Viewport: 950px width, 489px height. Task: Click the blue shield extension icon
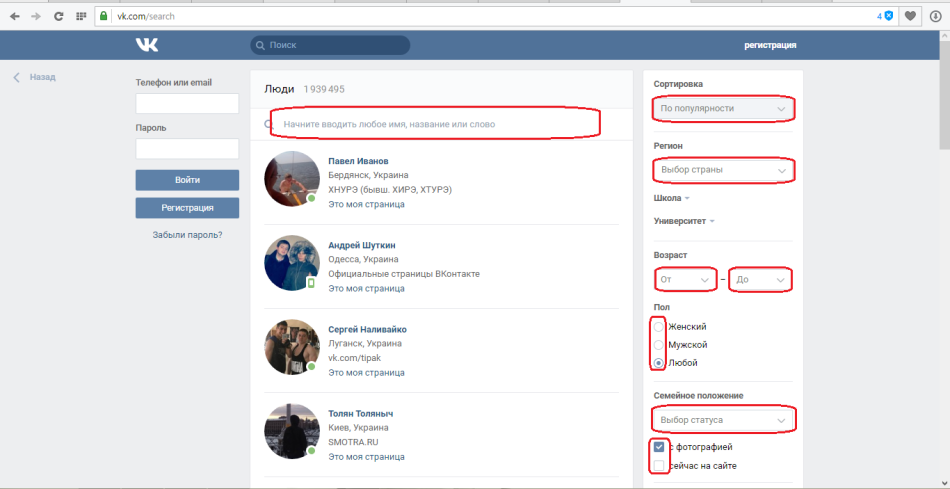tap(888, 16)
